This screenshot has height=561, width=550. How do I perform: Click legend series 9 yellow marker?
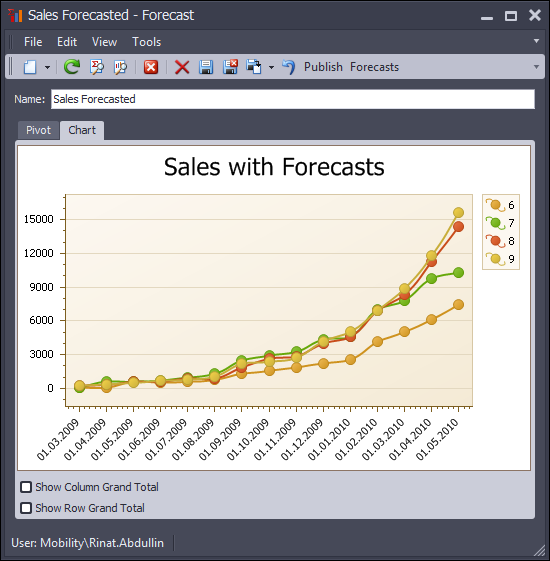pyautogui.click(x=495, y=259)
